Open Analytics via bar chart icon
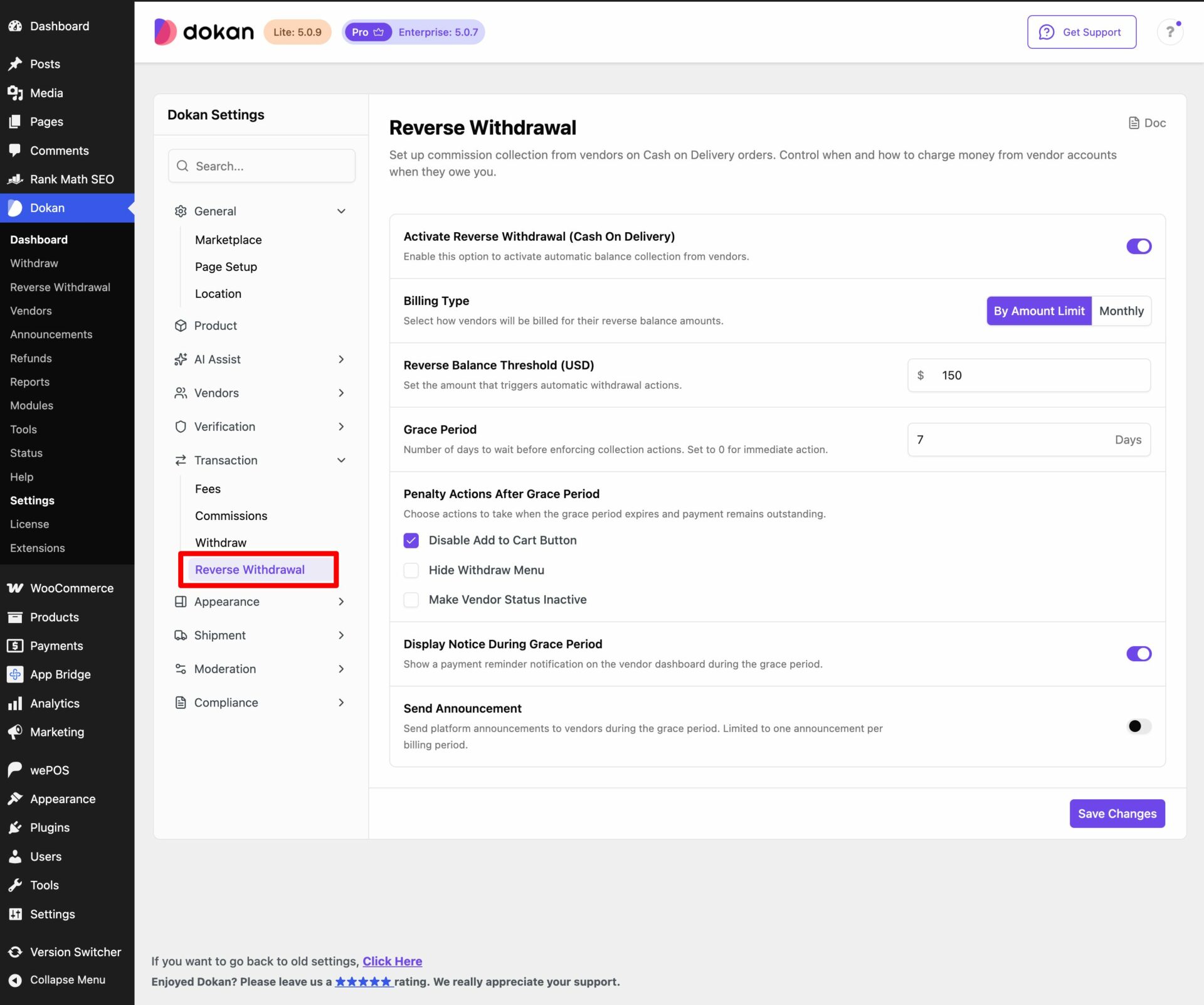Viewport: 1204px width, 1005px height. pos(15,703)
